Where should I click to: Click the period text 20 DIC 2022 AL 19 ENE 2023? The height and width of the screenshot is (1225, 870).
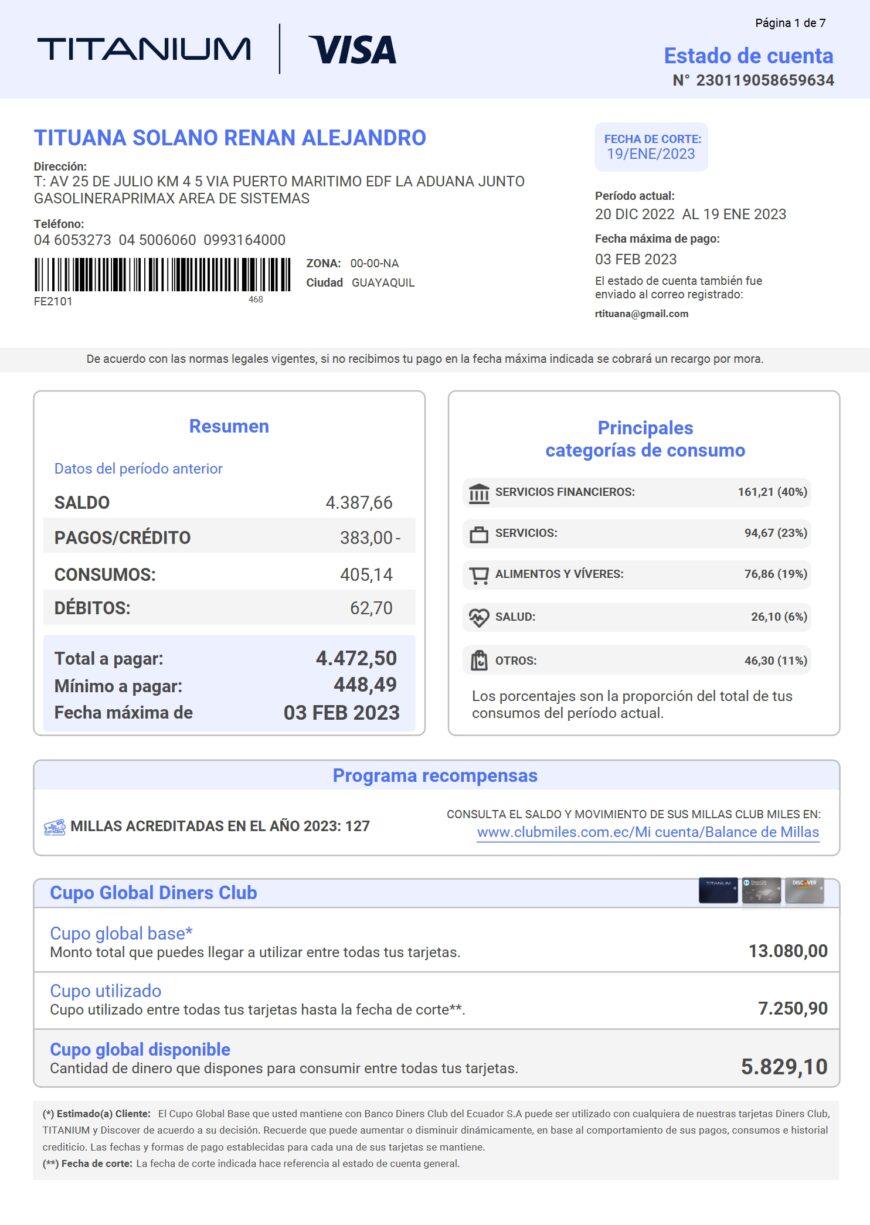tap(691, 214)
